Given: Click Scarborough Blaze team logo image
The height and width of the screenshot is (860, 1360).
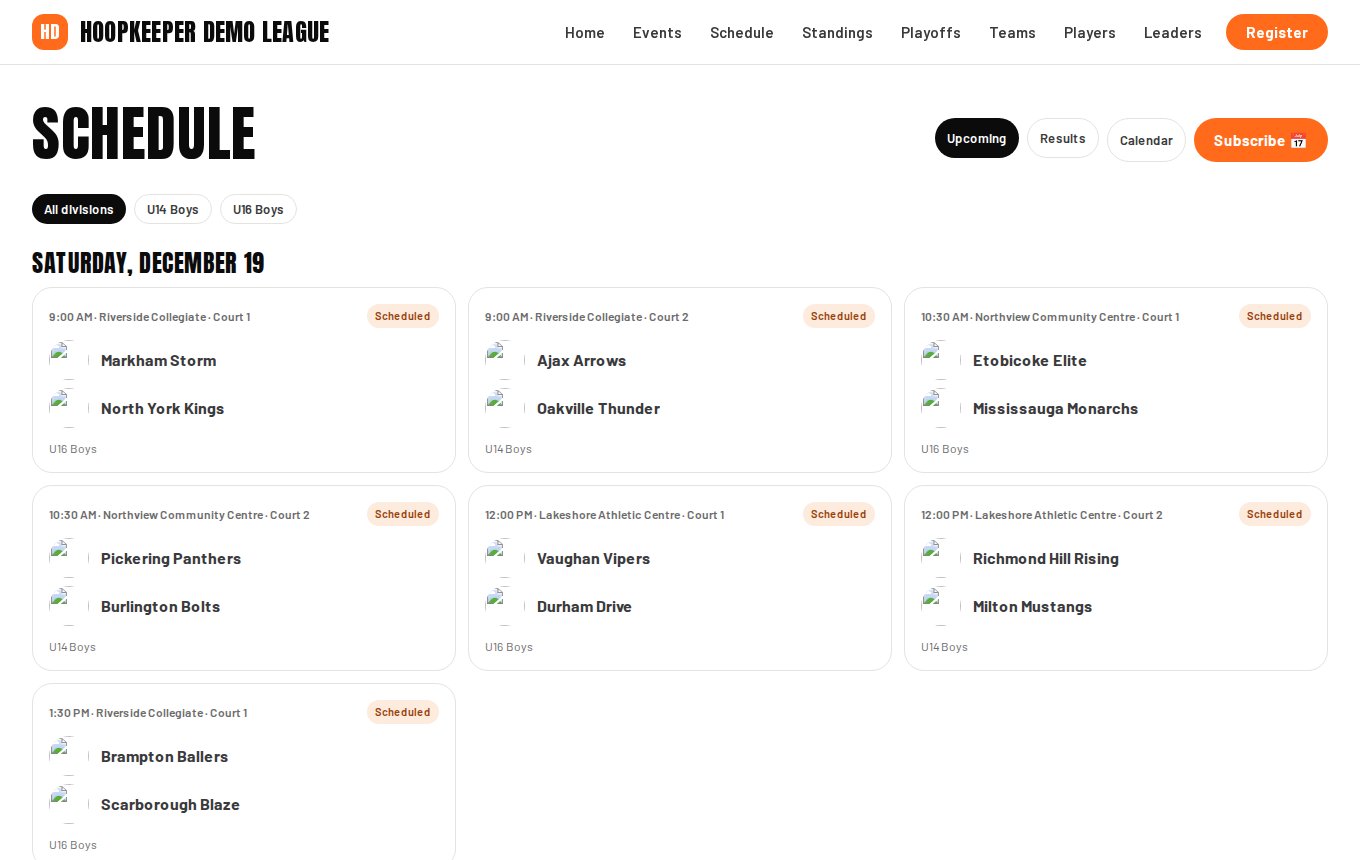Looking at the screenshot, I should (x=69, y=804).
